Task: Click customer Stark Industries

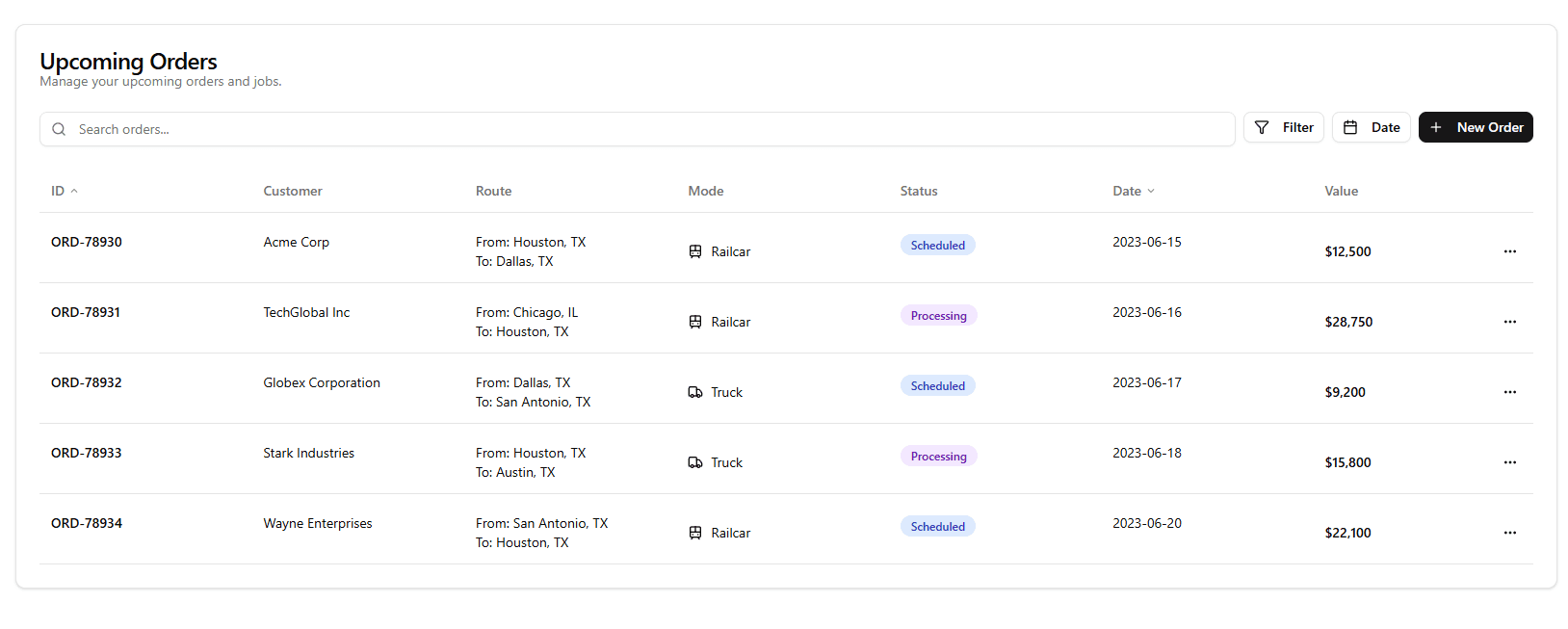Action: (309, 453)
